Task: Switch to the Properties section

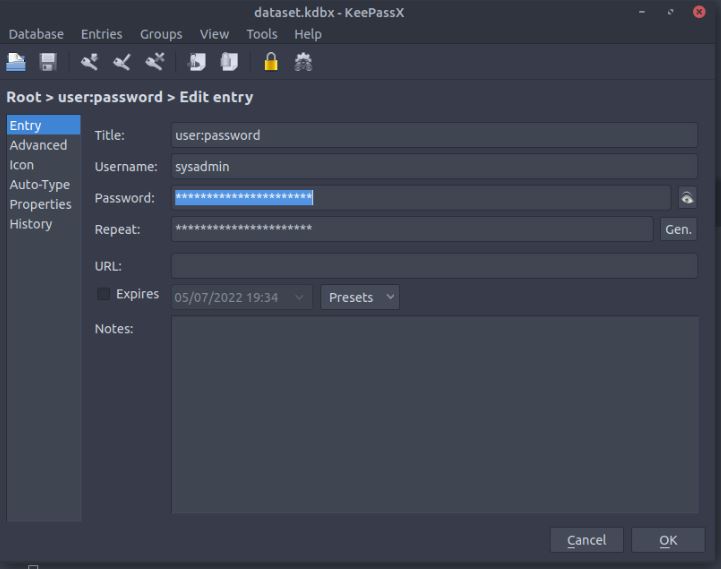Action: pos(44,204)
